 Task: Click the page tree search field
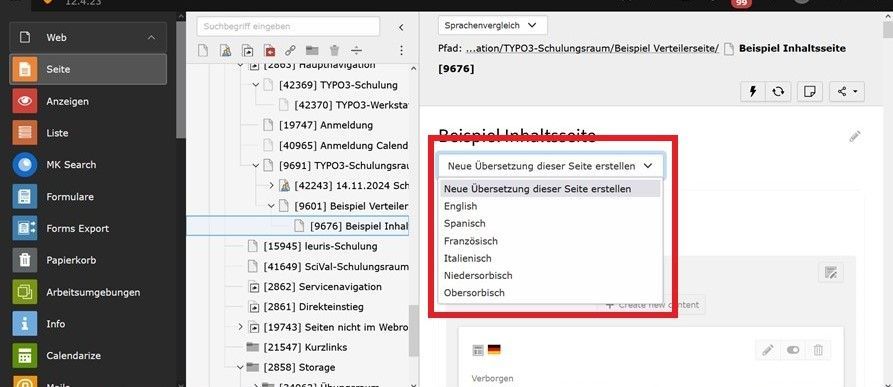coord(288,26)
